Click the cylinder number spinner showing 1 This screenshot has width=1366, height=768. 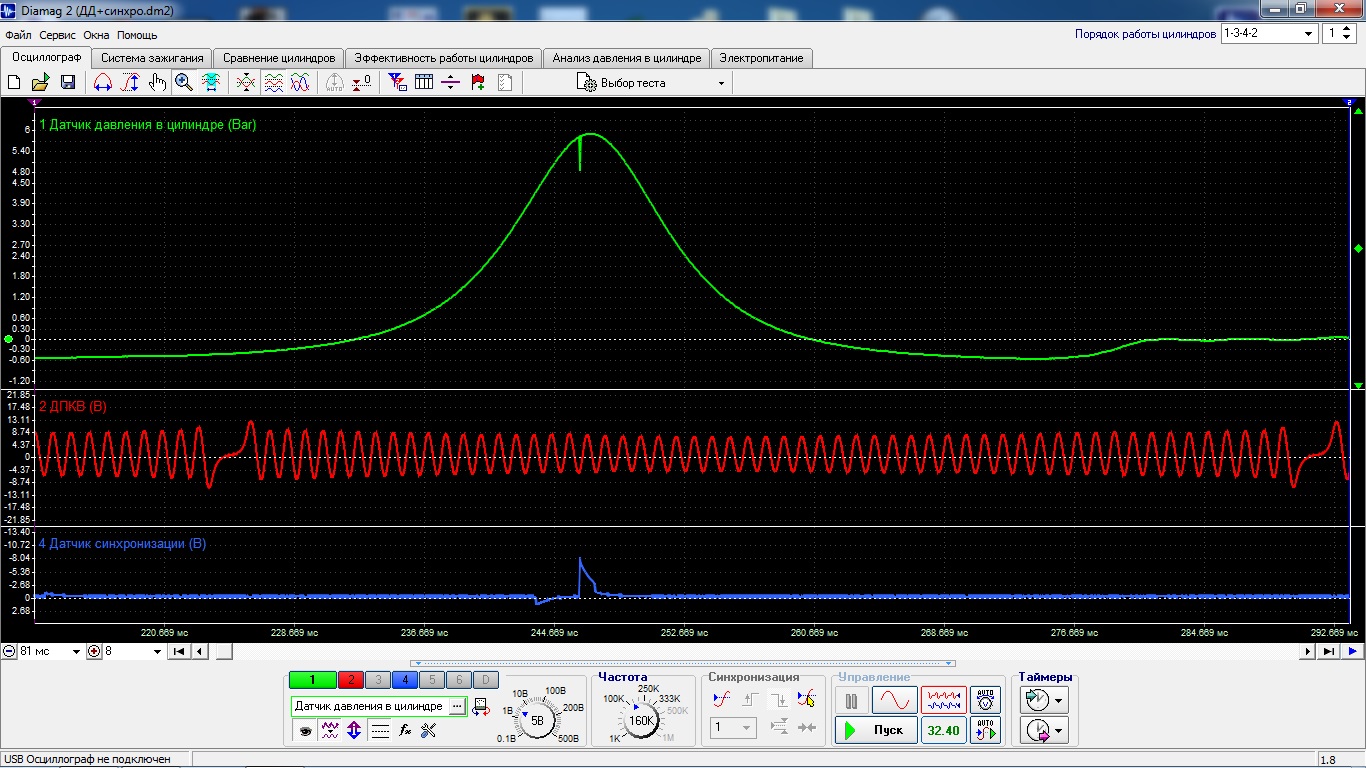[1337, 34]
